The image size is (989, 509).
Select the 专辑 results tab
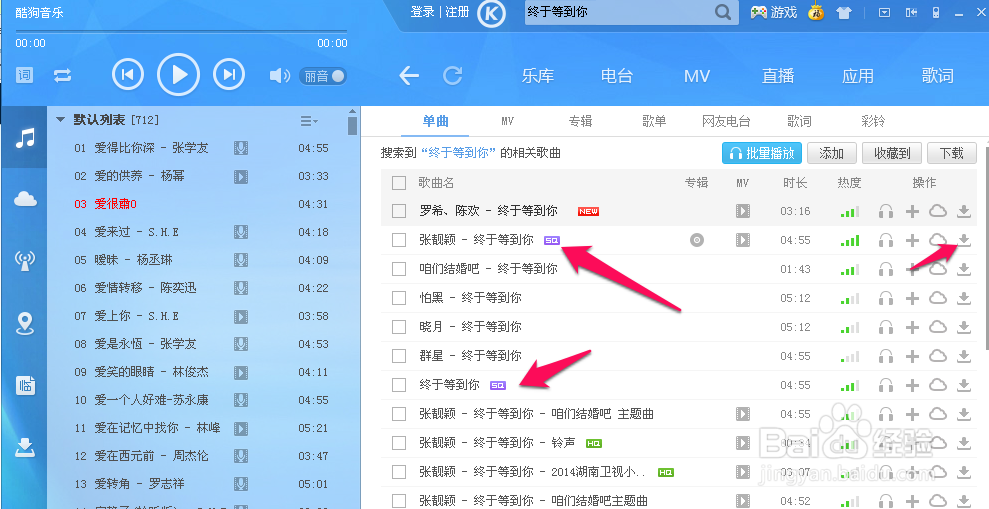[580, 120]
